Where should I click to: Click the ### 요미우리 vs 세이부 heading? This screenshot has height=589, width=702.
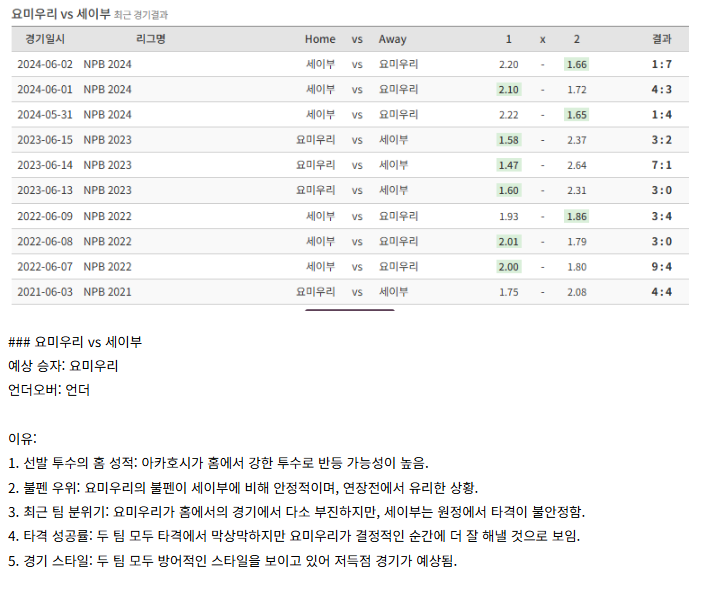[x=75, y=342]
